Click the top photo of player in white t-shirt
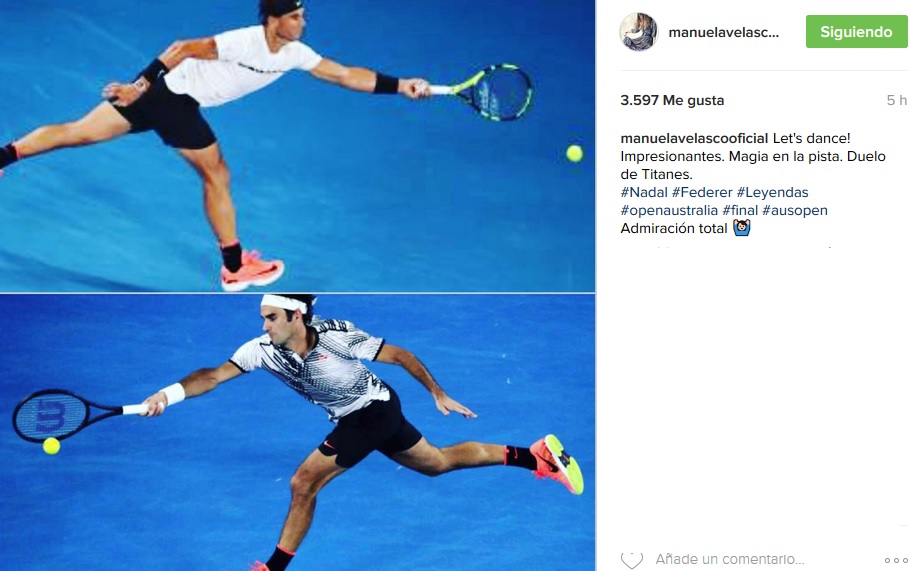The height and width of the screenshot is (571, 910). (297, 146)
